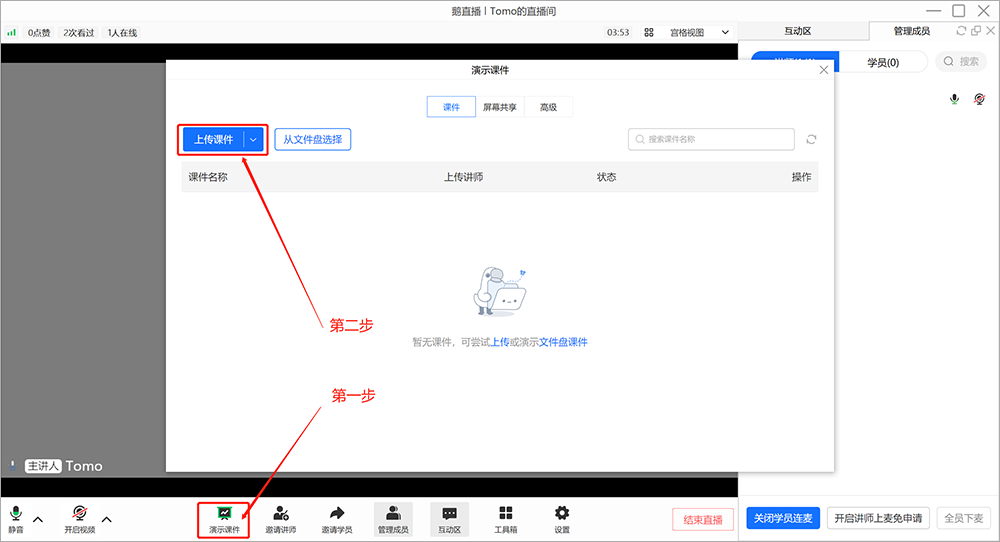Viewport: 1000px width, 542px height.
Task: Open 工具箱 toolbox icon
Action: [x=506, y=520]
